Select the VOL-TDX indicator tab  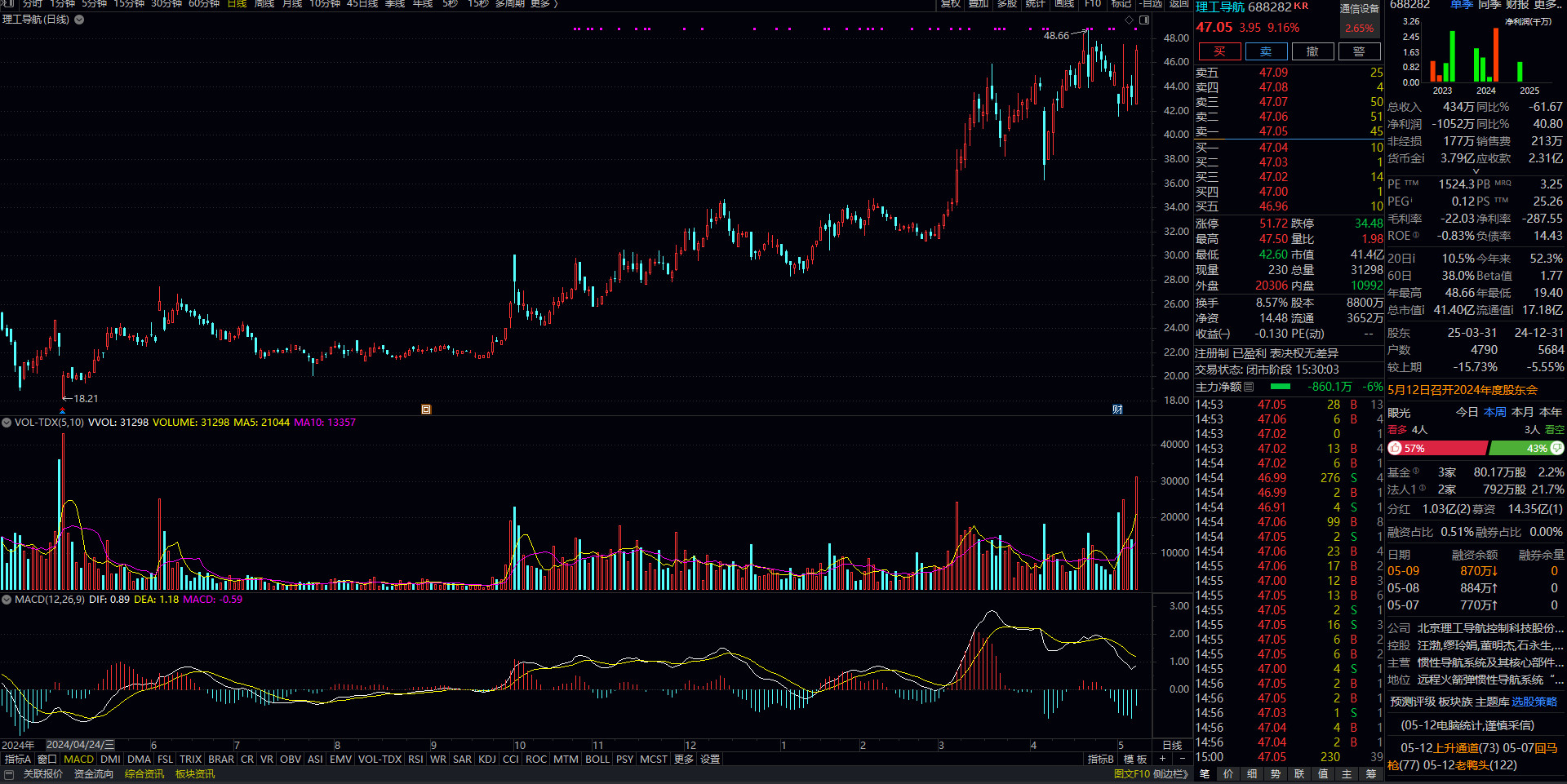tap(380, 759)
